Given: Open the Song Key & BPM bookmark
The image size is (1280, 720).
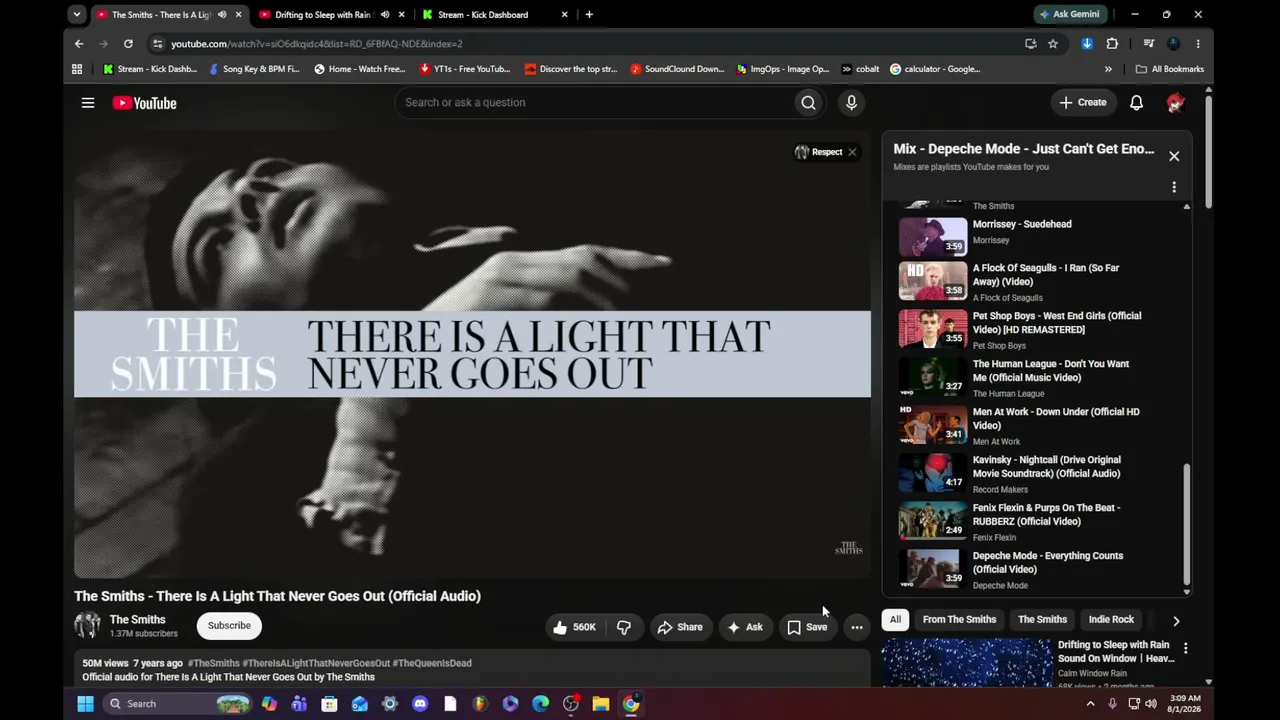Looking at the screenshot, I should (253, 69).
